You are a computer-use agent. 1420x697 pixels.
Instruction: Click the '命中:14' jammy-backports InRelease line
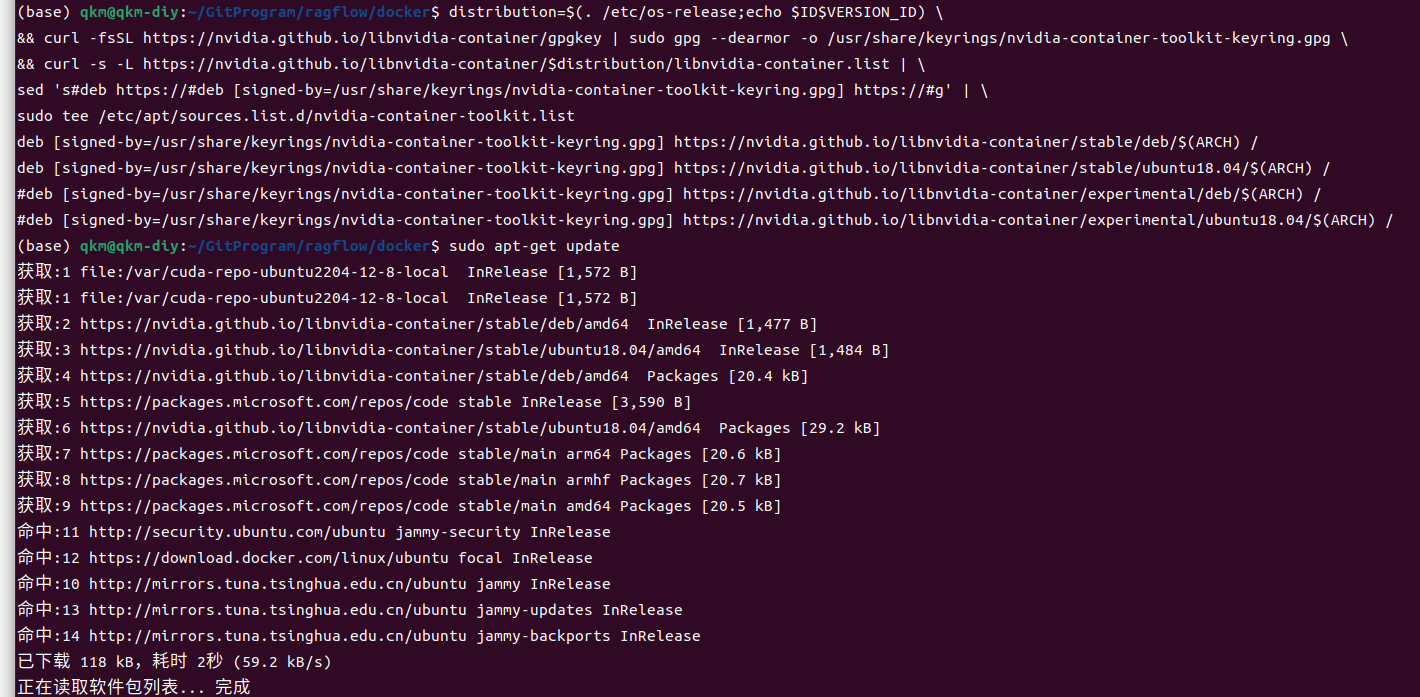click(359, 636)
